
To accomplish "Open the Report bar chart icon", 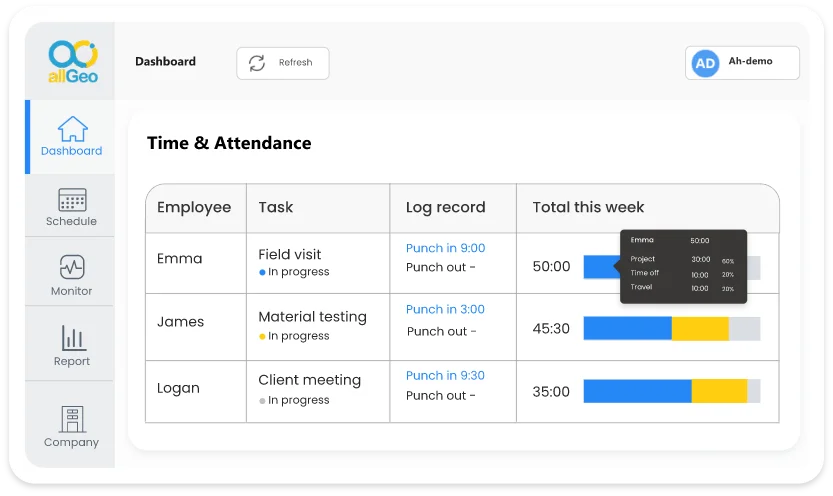I will [x=72, y=338].
